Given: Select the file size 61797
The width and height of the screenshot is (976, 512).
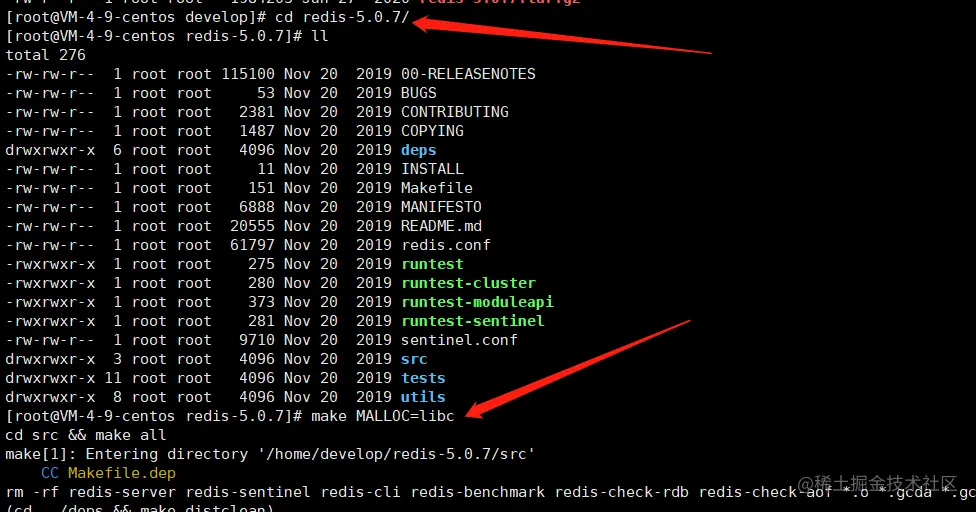Looking at the screenshot, I should click(x=253, y=245).
